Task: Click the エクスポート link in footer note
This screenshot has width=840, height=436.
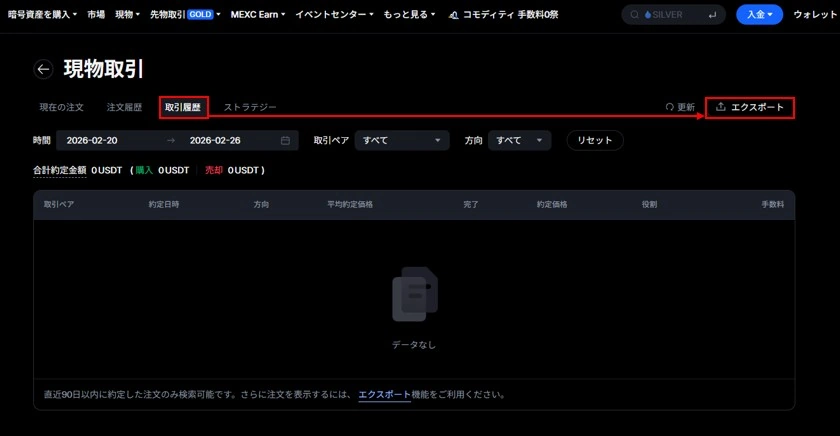Action: pyautogui.click(x=384, y=395)
